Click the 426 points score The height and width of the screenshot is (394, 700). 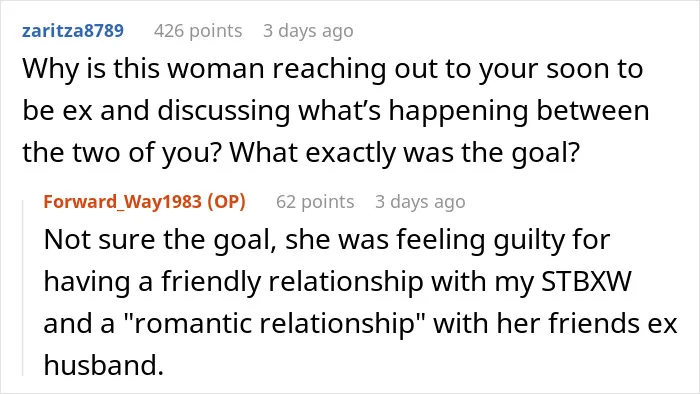tap(198, 31)
